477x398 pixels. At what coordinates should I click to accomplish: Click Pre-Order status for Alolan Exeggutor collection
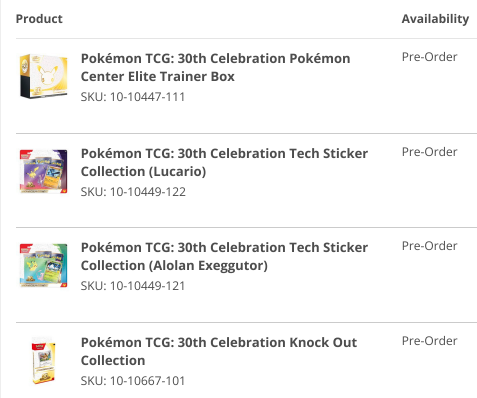[x=429, y=246]
